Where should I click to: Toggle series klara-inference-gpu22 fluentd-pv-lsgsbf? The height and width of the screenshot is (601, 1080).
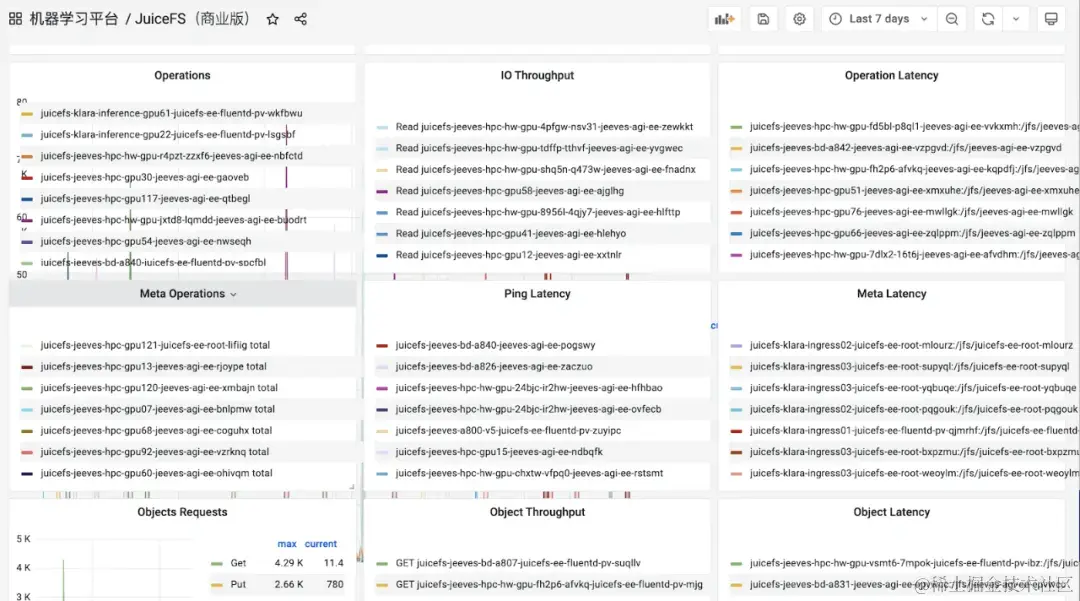click(x=167, y=134)
